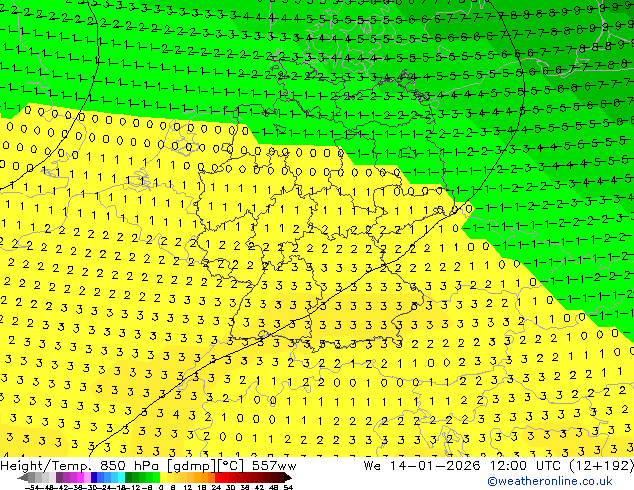
Task: Click the '(12+192)' forecast offset text
Action: (x=602, y=466)
